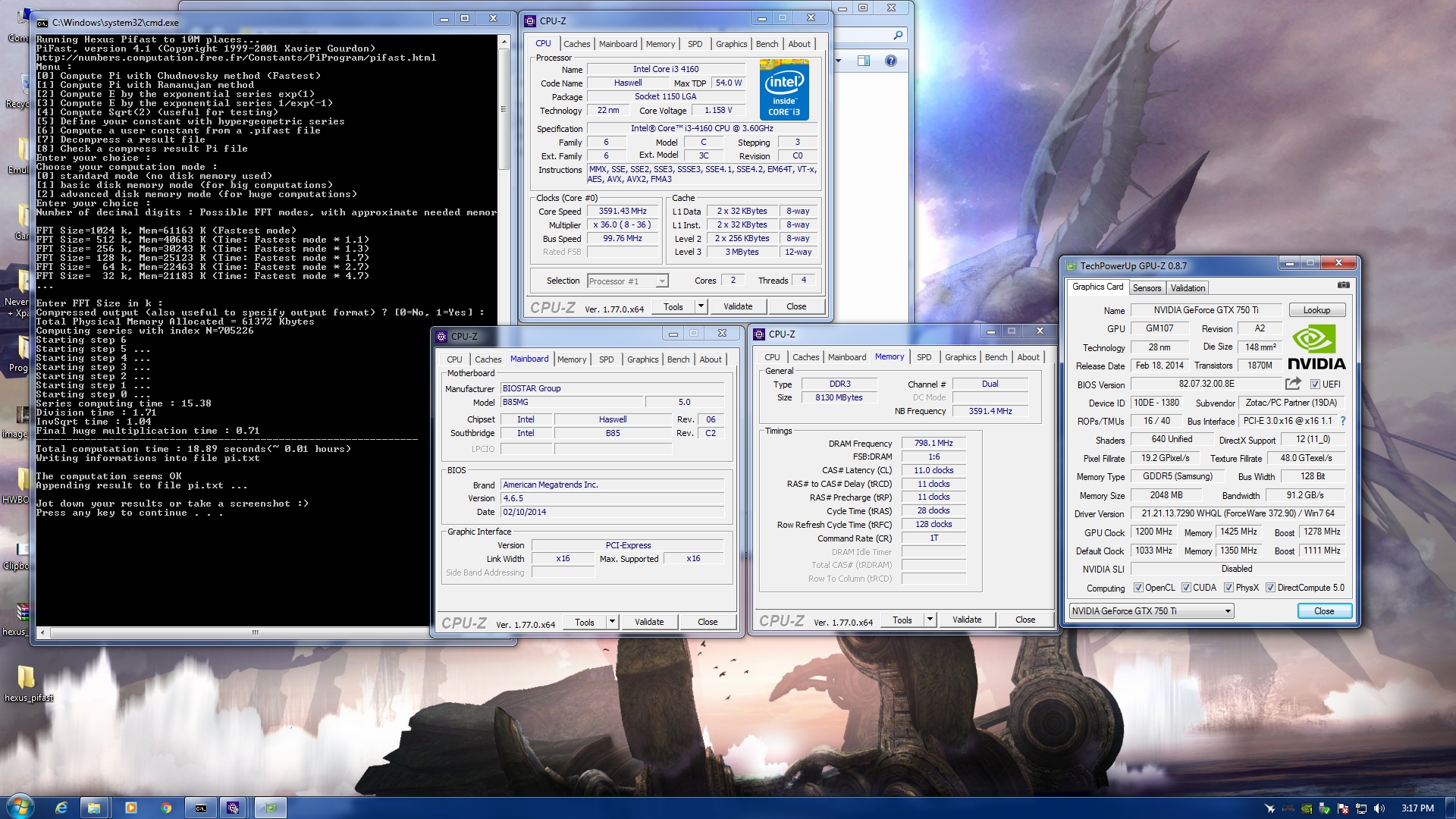Image resolution: width=1456 pixels, height=819 pixels.
Task: Click the DRAM Frequency value 798.1 MHz
Action: [x=934, y=443]
